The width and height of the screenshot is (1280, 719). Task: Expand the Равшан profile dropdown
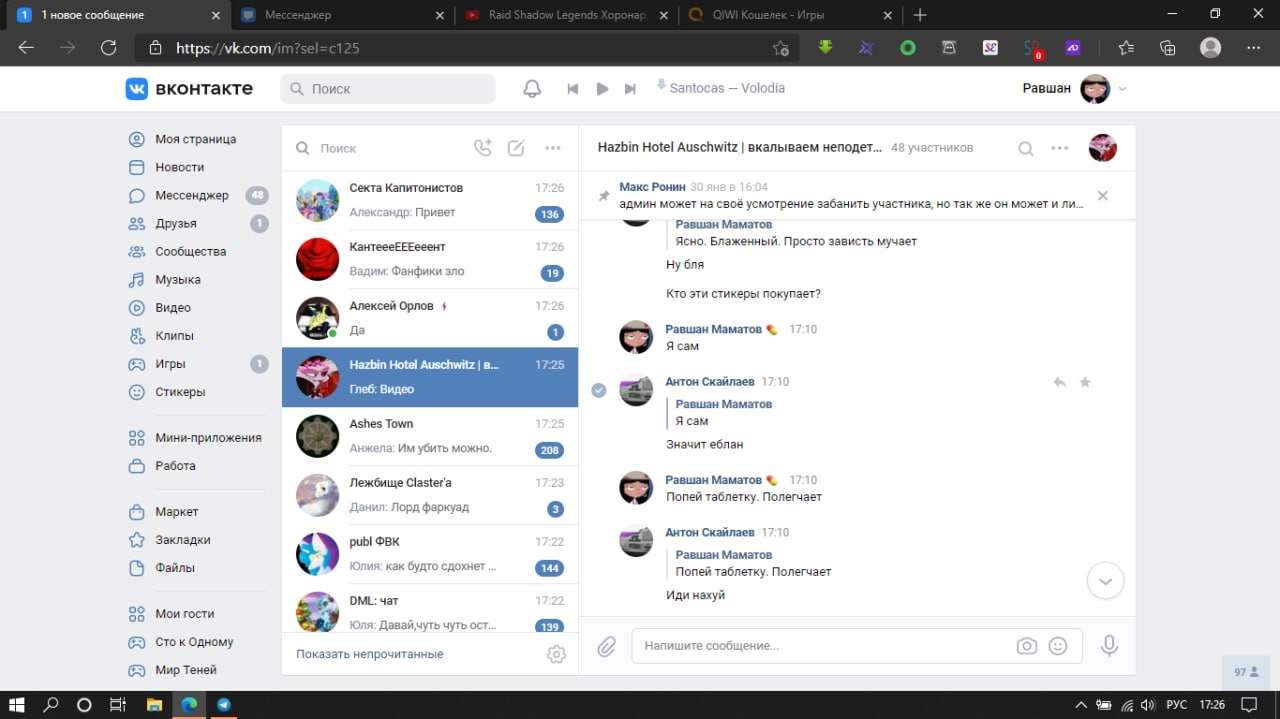click(x=1122, y=89)
